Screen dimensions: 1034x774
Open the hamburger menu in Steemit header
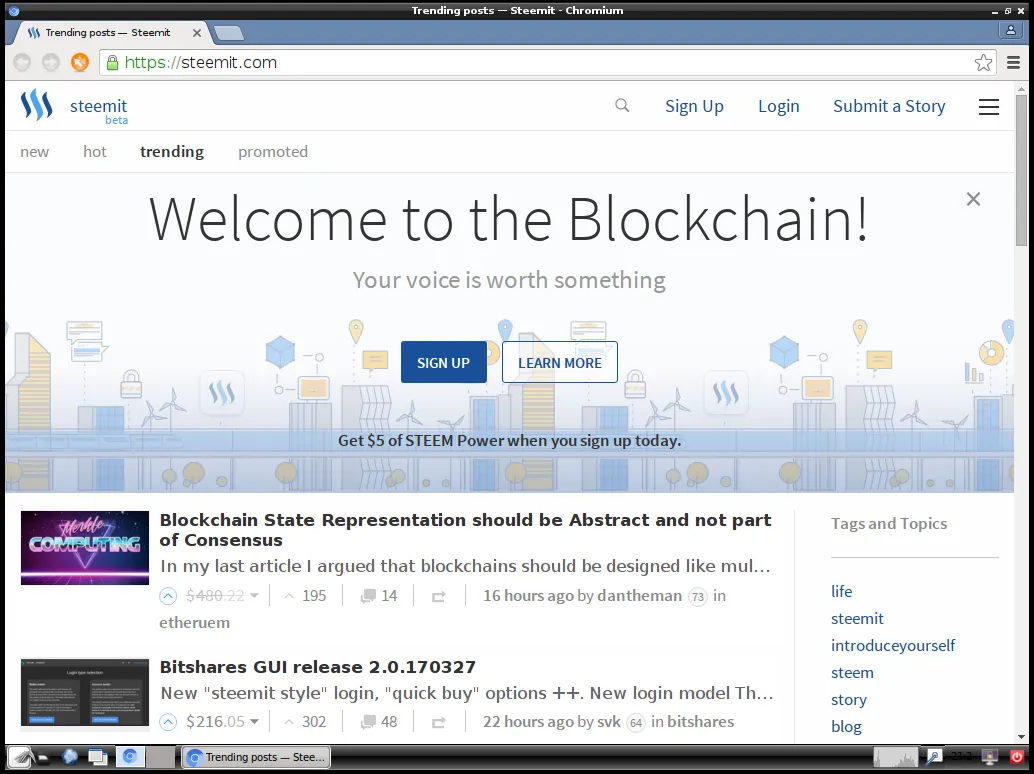click(x=988, y=107)
